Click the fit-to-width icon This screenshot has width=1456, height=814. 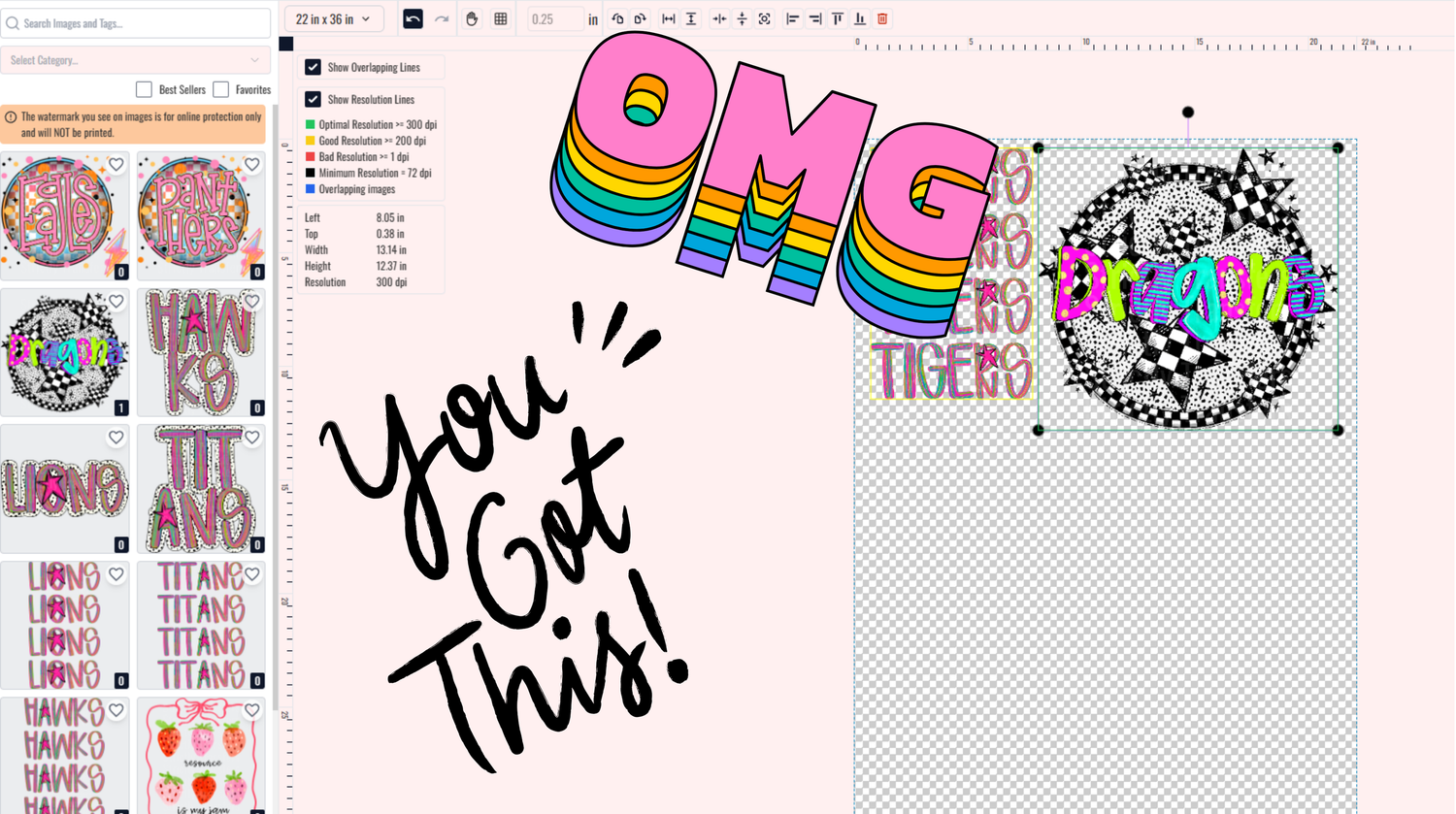coord(669,19)
